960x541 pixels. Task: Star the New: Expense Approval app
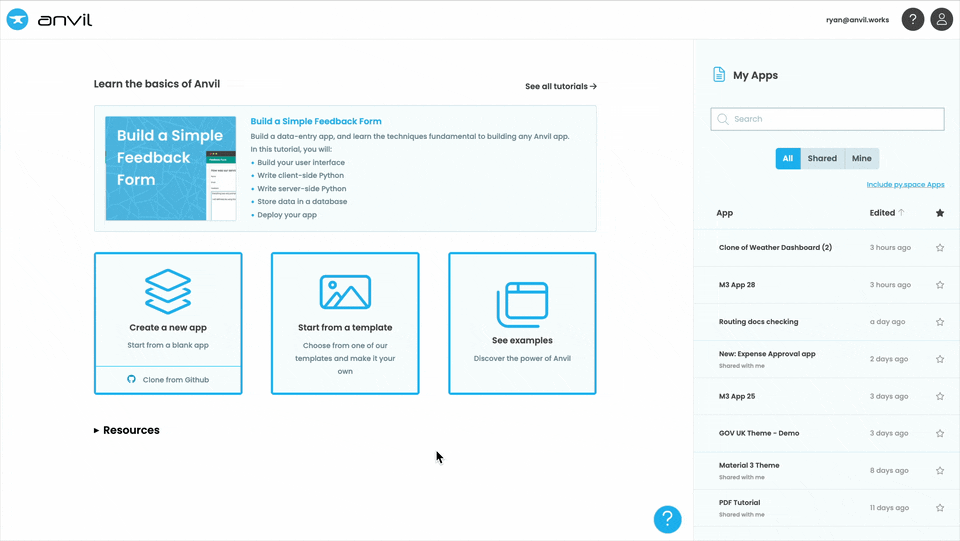coord(940,359)
